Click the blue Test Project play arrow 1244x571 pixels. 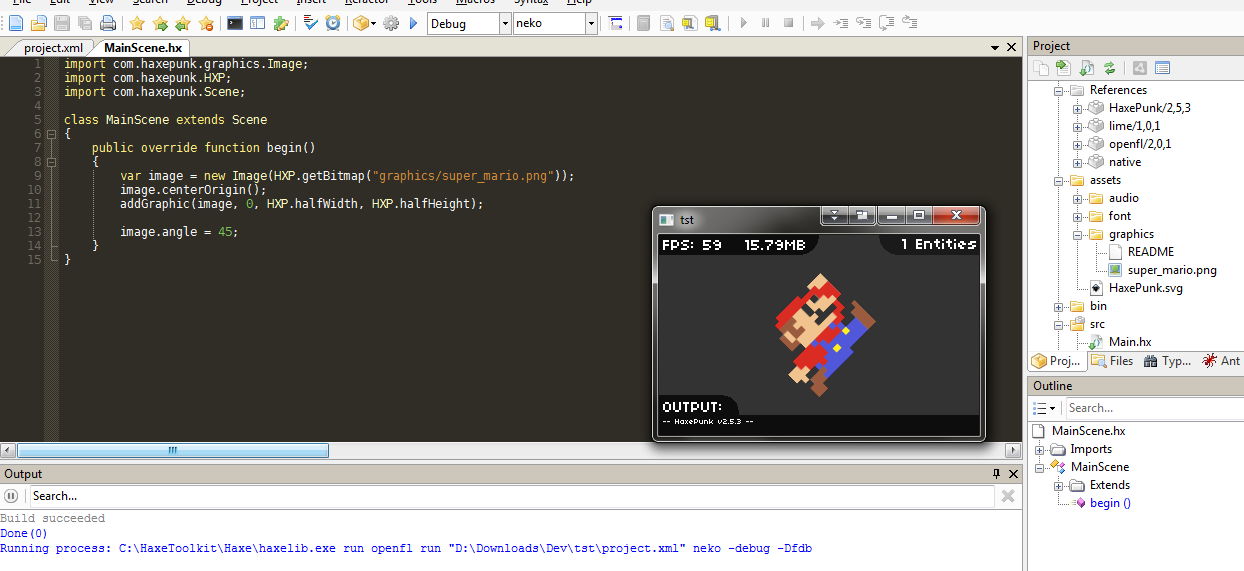coord(414,23)
